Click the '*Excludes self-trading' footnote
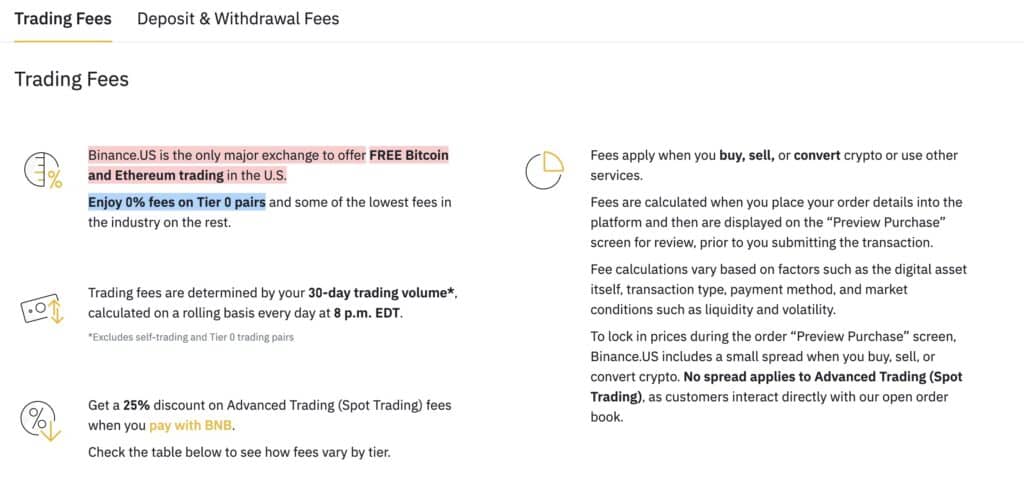 click(190, 337)
